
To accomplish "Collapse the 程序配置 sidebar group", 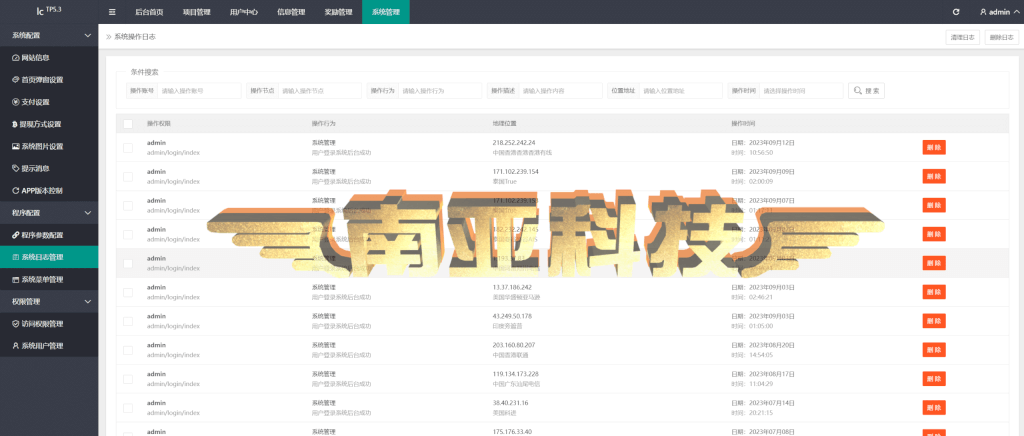I will [x=49, y=213].
